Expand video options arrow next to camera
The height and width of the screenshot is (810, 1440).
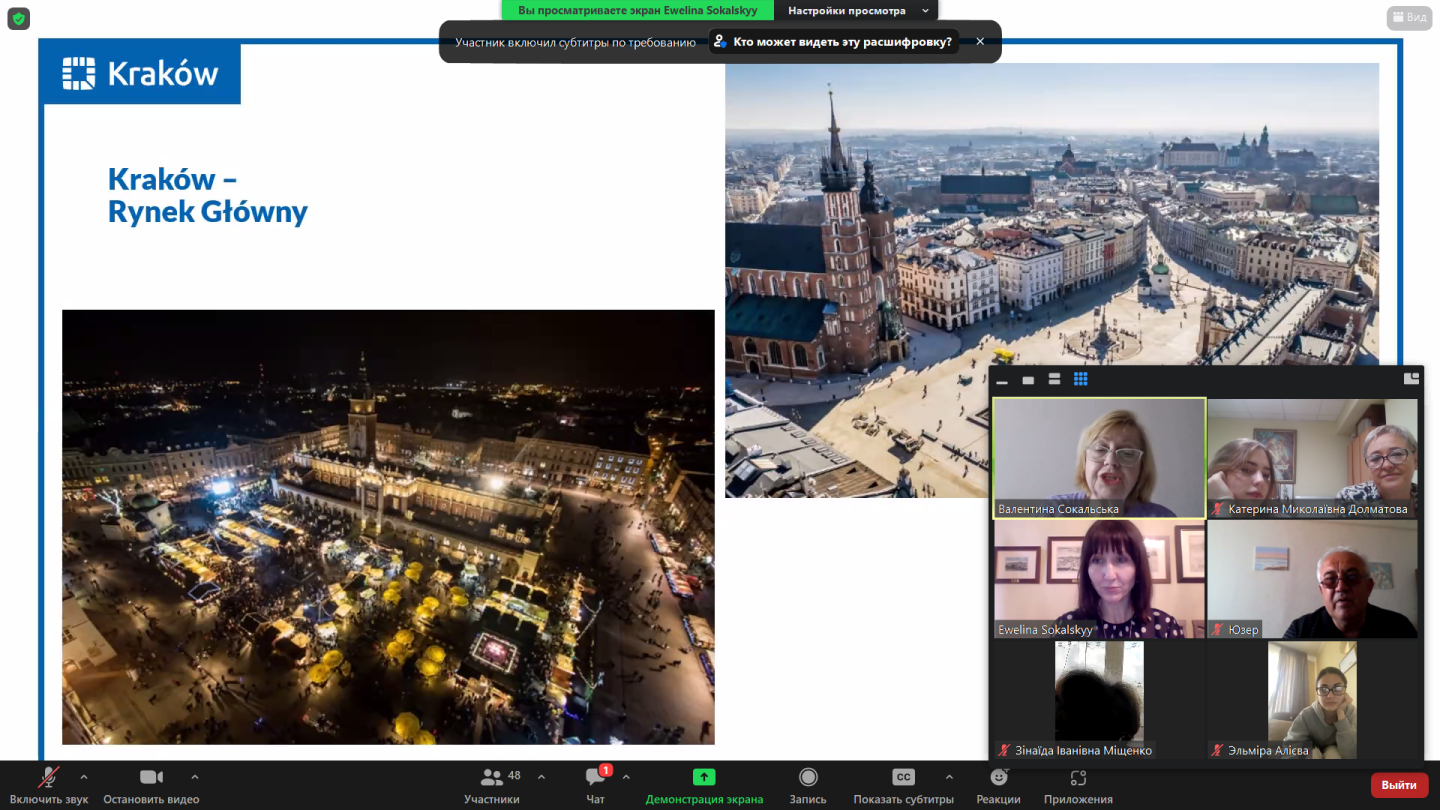[x=195, y=777]
